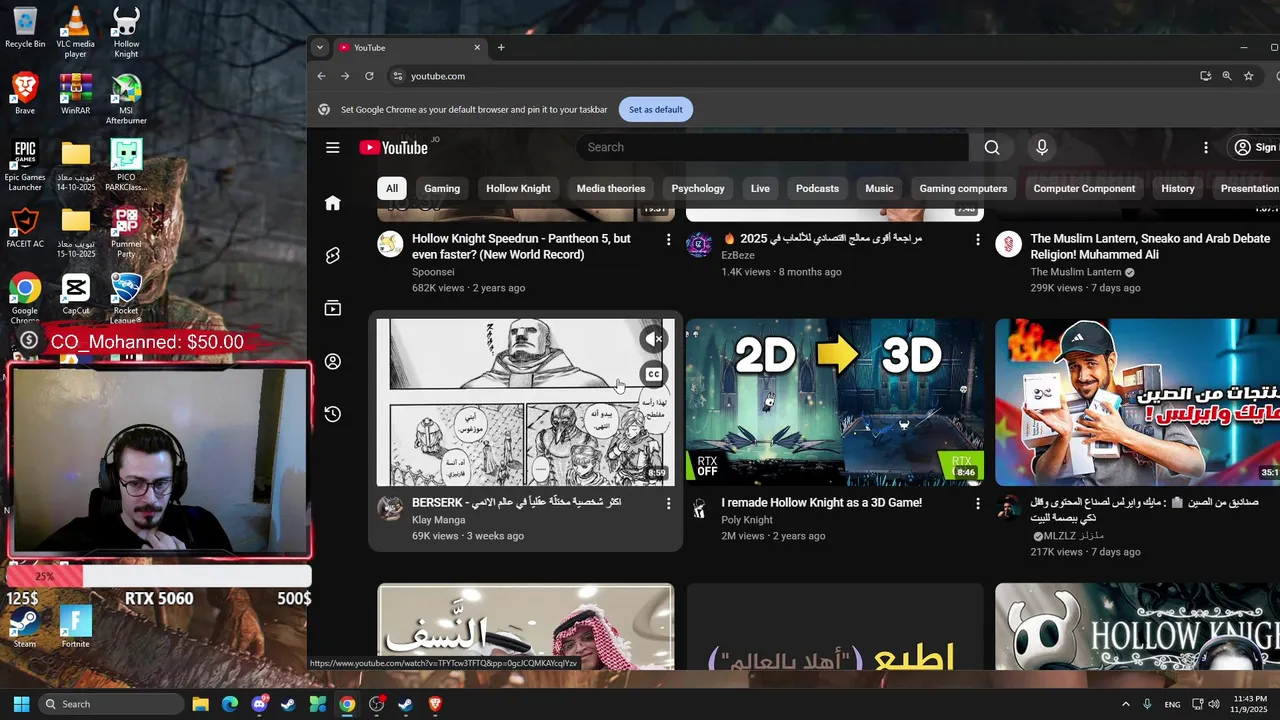Screen dimensions: 1280x720
Task: Reload the page in Chrome
Action: [x=369, y=76]
